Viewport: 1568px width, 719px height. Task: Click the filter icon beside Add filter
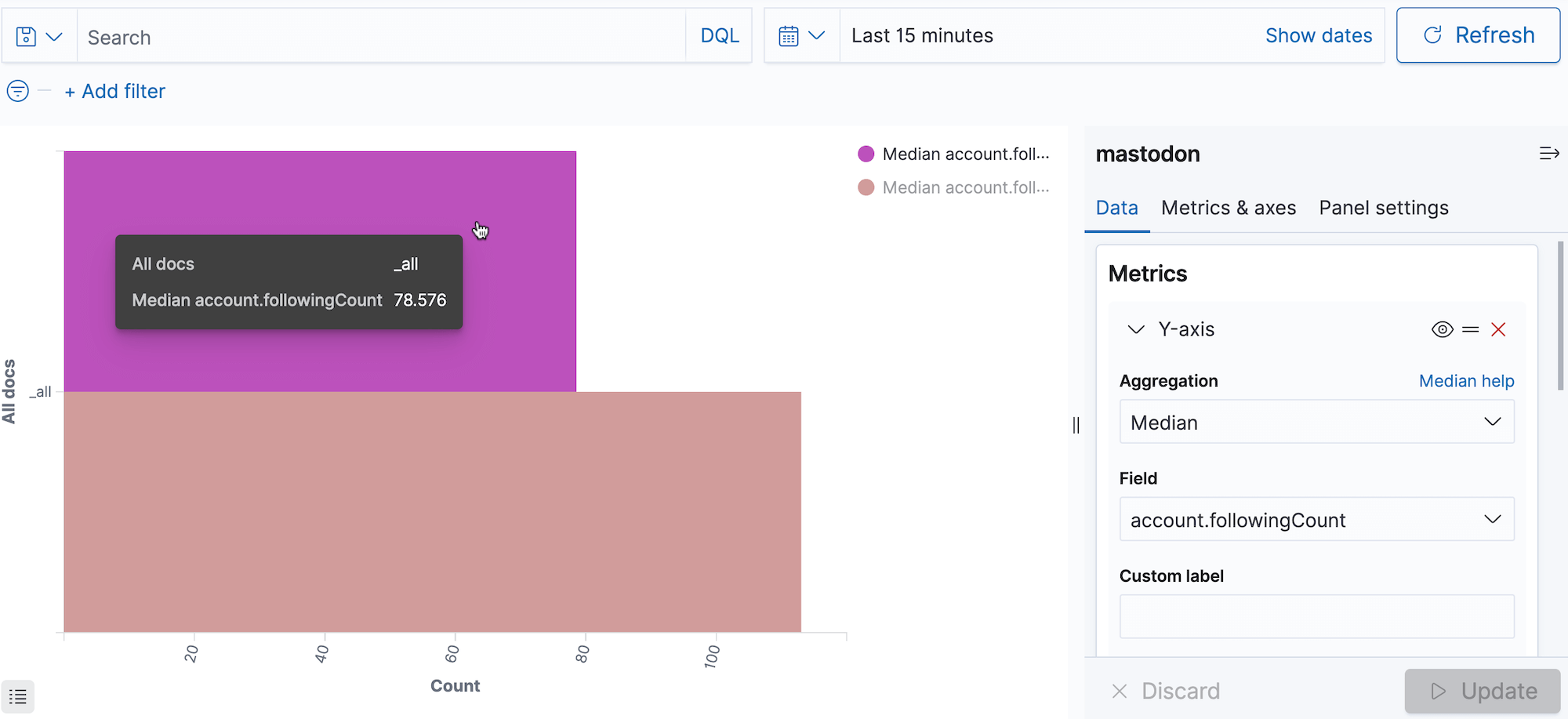pos(17,91)
